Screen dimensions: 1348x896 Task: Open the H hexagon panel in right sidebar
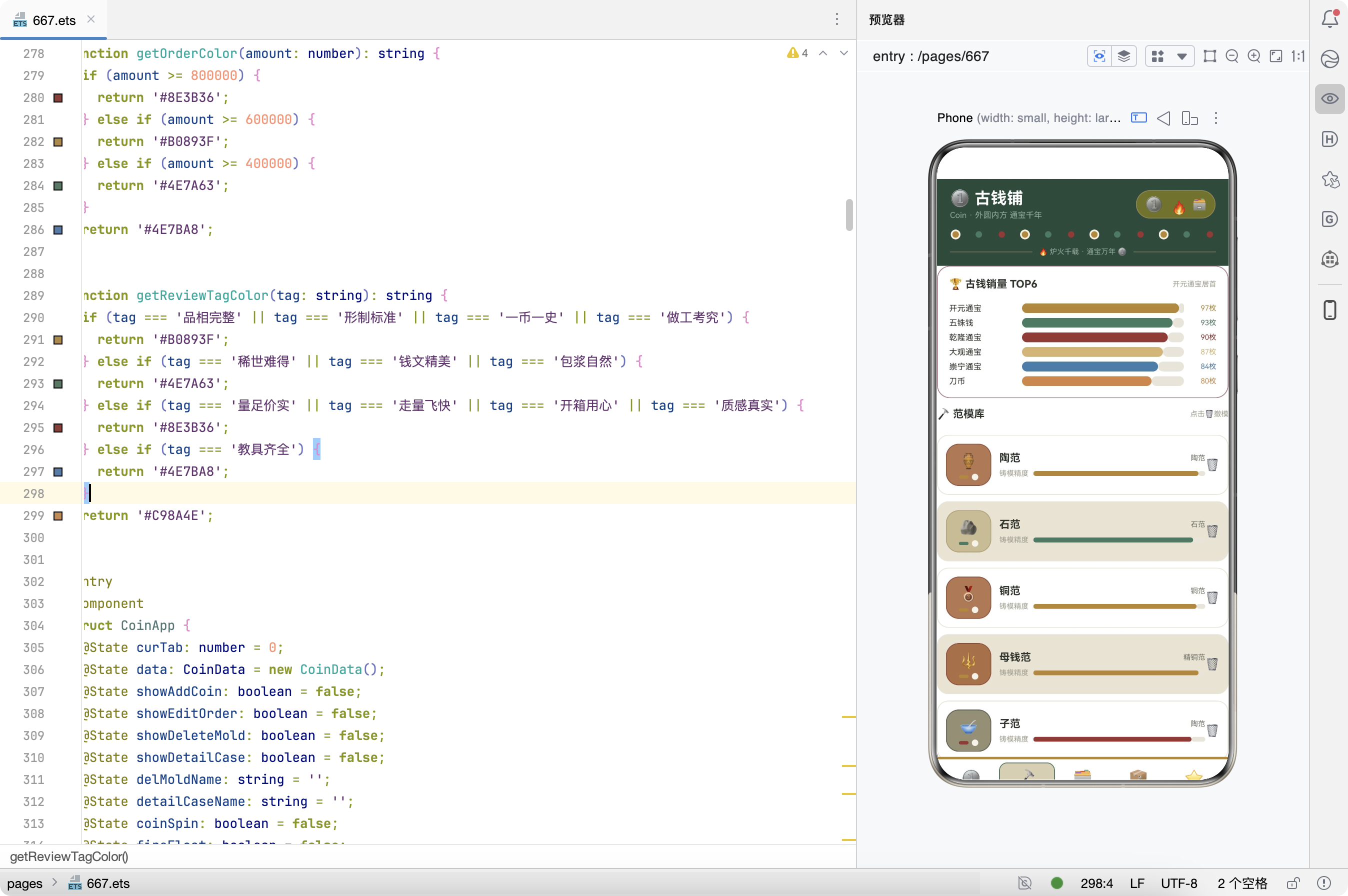point(1329,139)
